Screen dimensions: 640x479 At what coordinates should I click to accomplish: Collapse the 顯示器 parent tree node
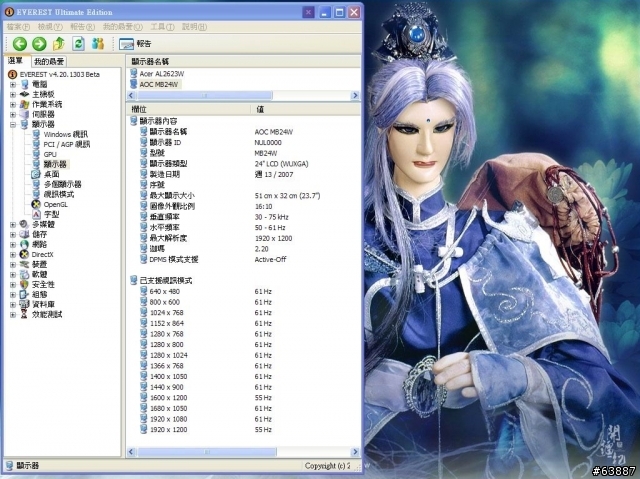[13, 124]
